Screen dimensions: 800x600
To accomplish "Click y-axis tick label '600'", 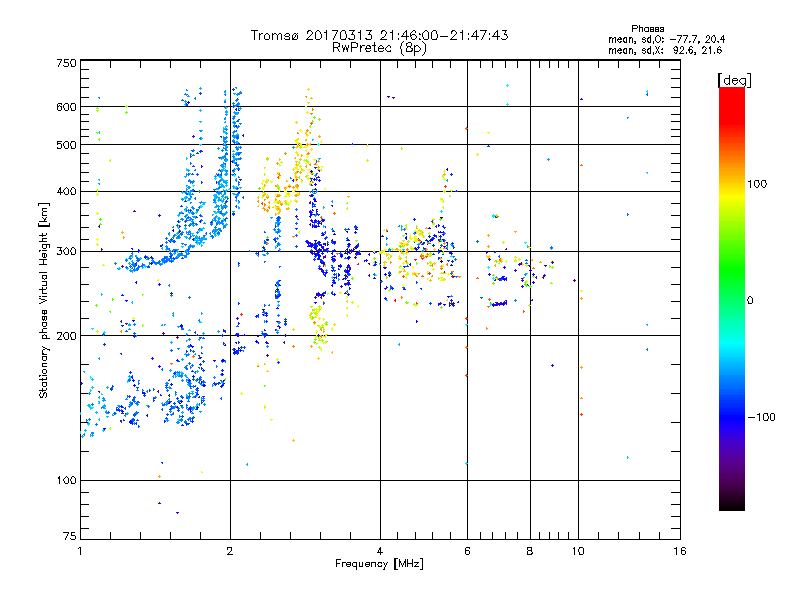I will click(66, 107).
